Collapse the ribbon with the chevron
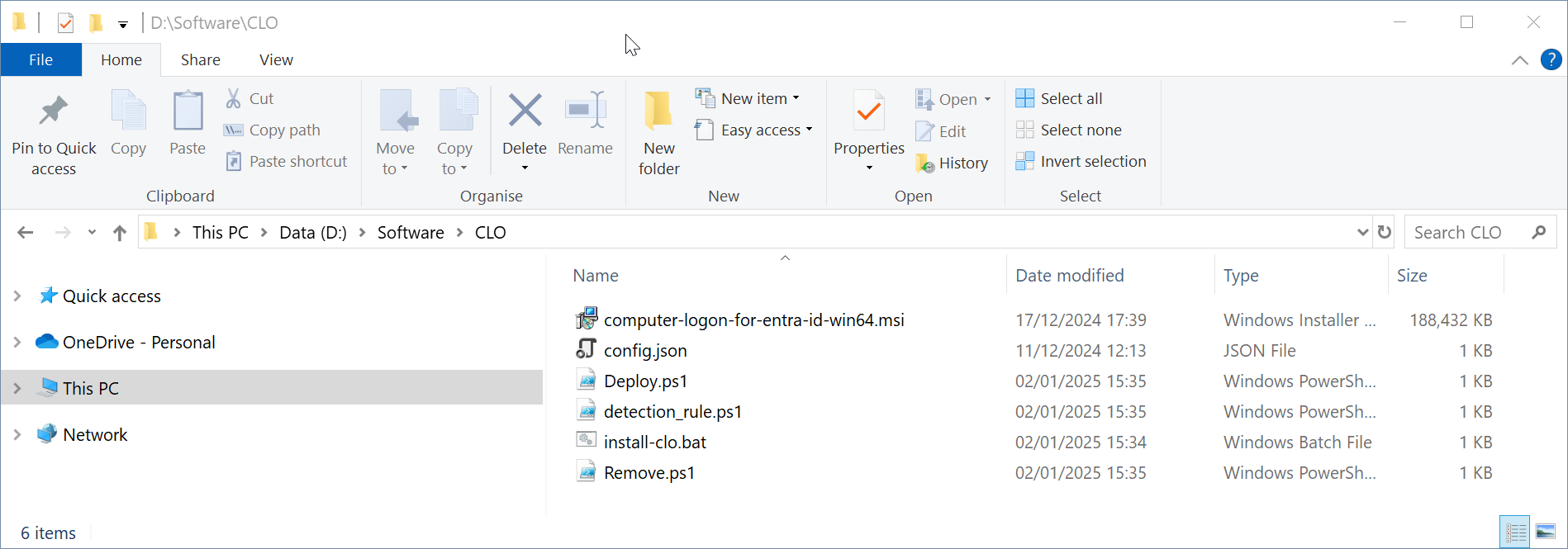Image resolution: width=1568 pixels, height=549 pixels. [x=1519, y=60]
